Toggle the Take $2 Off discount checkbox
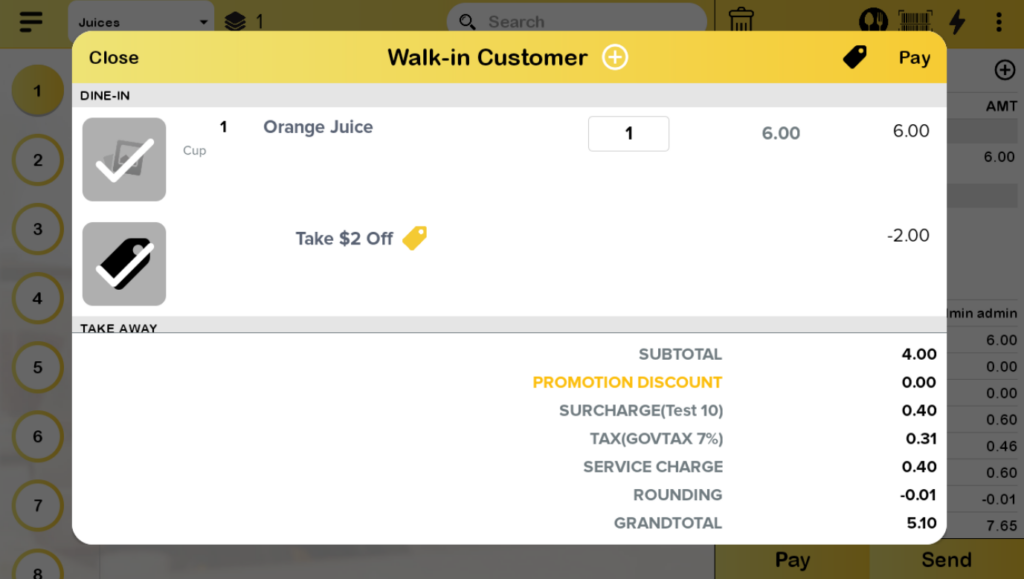Screen dimensions: 1024x579 tap(124, 264)
